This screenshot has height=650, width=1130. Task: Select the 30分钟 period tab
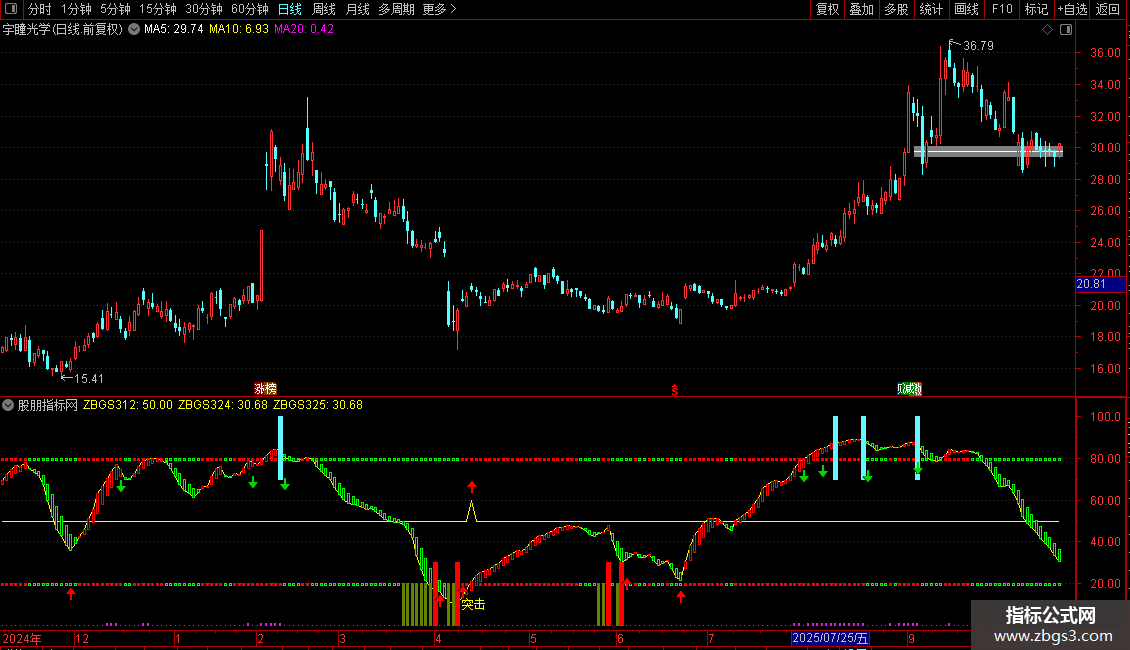[204, 9]
